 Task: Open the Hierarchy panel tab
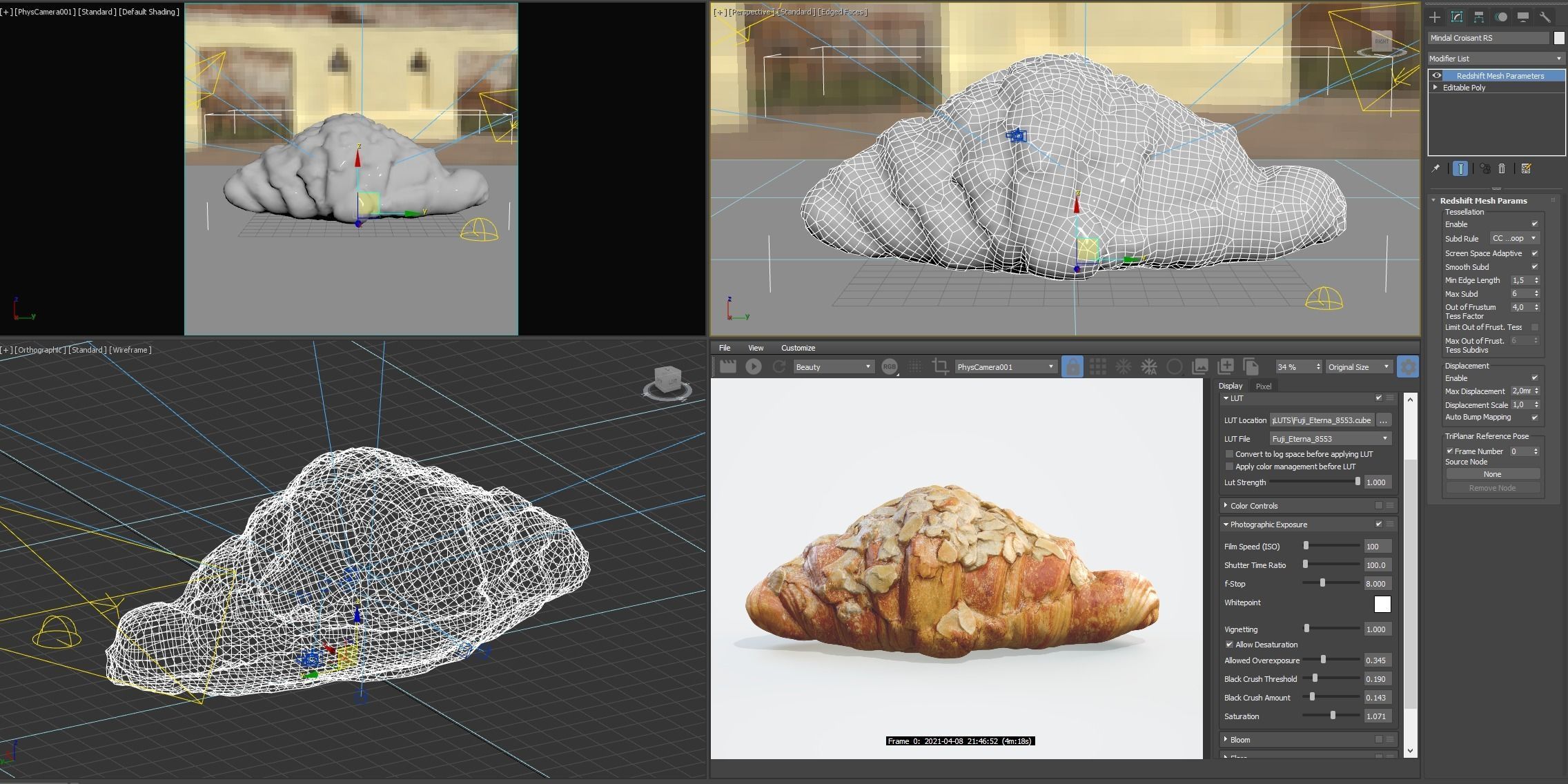1479,17
